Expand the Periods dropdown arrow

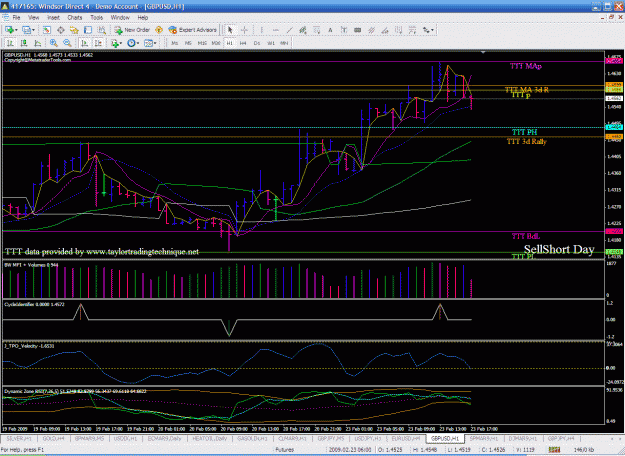pos(138,43)
